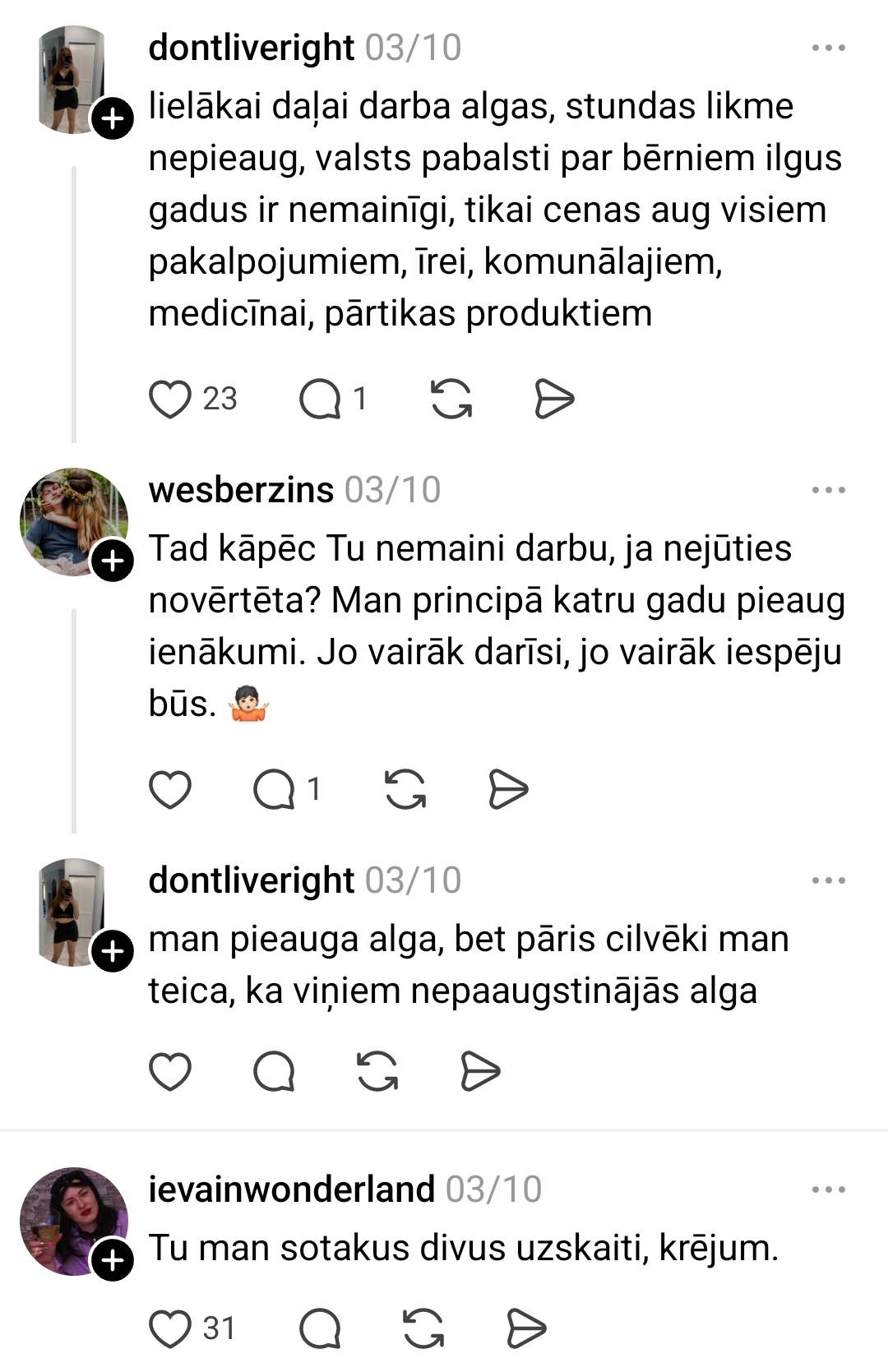Image resolution: width=888 pixels, height=1372 pixels.
Task: Like wesberzins's reply
Action: (170, 790)
